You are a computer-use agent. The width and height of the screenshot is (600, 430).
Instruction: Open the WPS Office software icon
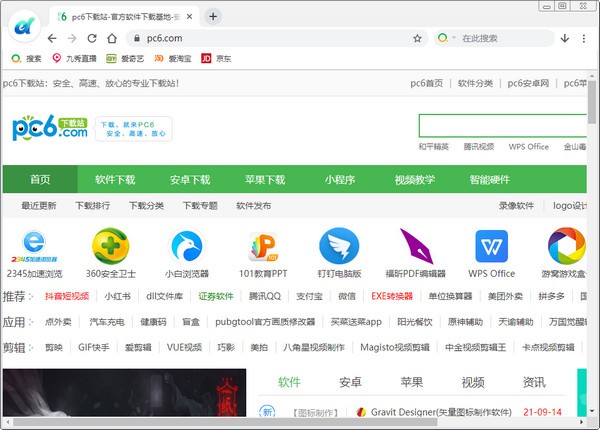pyautogui.click(x=492, y=246)
